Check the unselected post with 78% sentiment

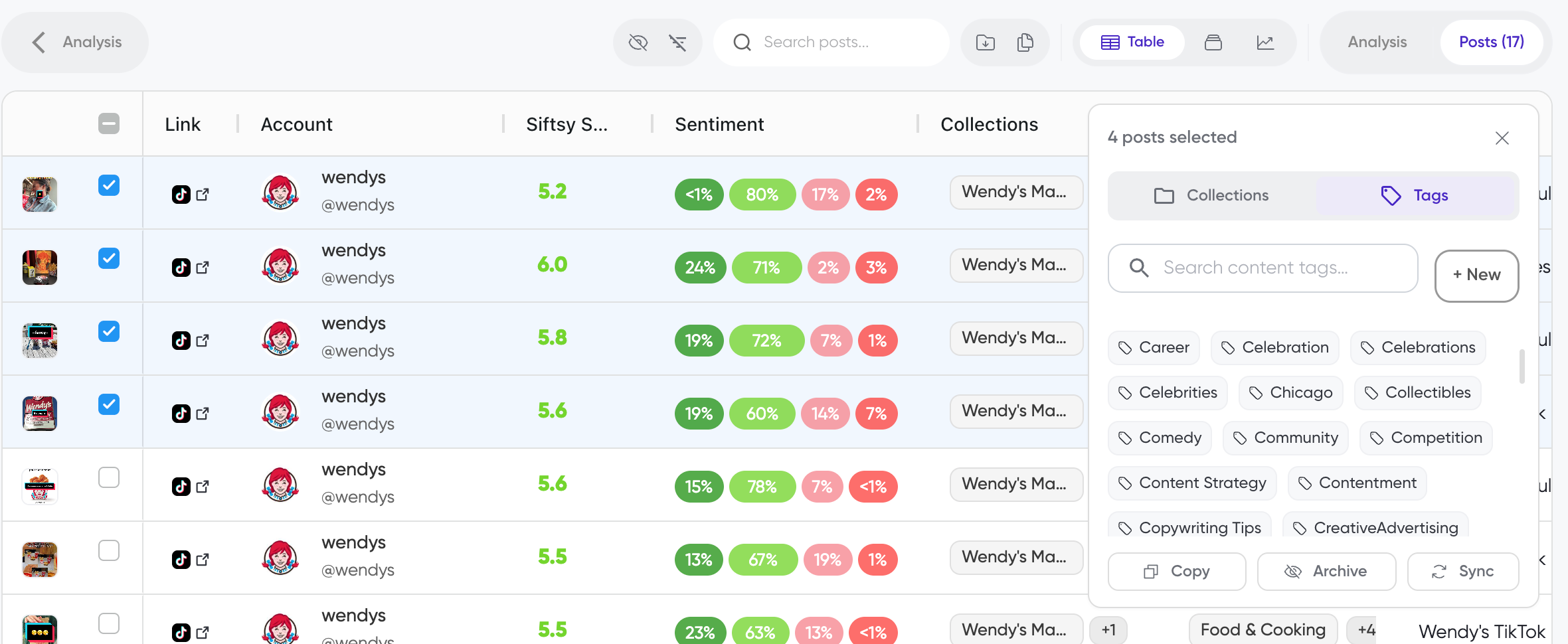point(109,477)
